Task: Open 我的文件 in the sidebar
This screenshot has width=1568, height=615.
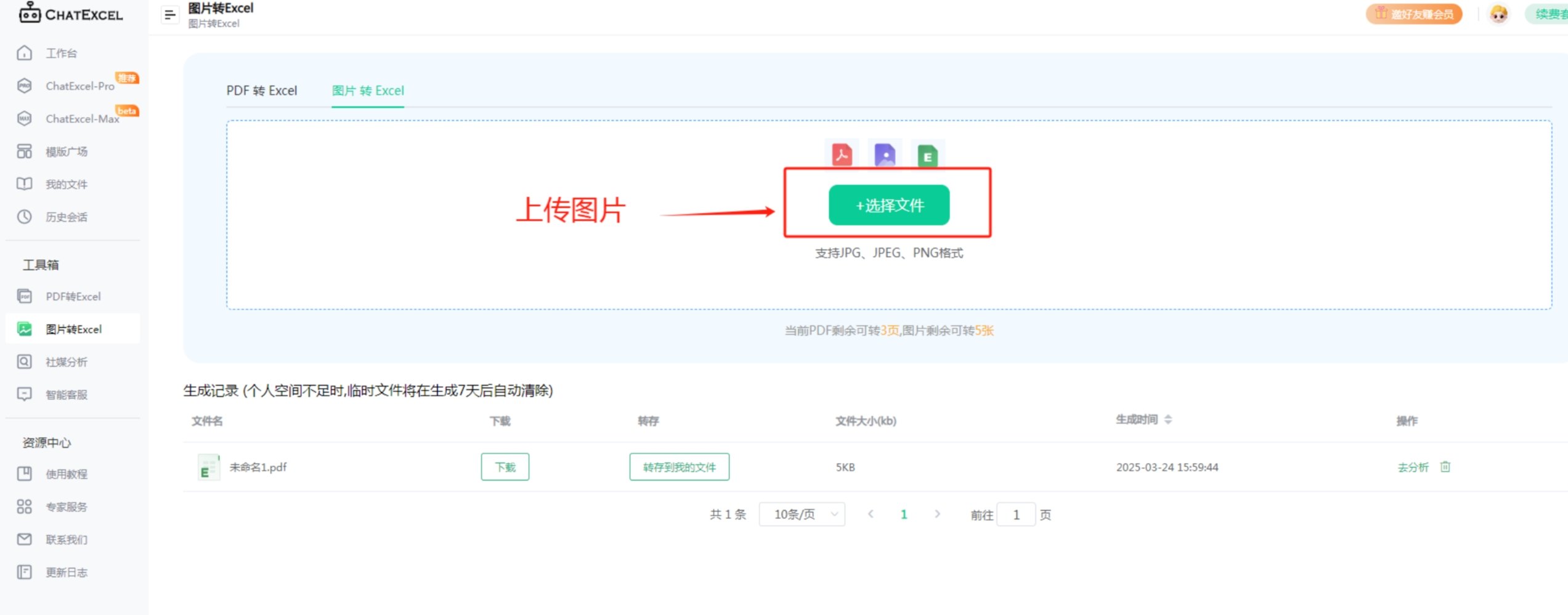Action: (x=66, y=183)
